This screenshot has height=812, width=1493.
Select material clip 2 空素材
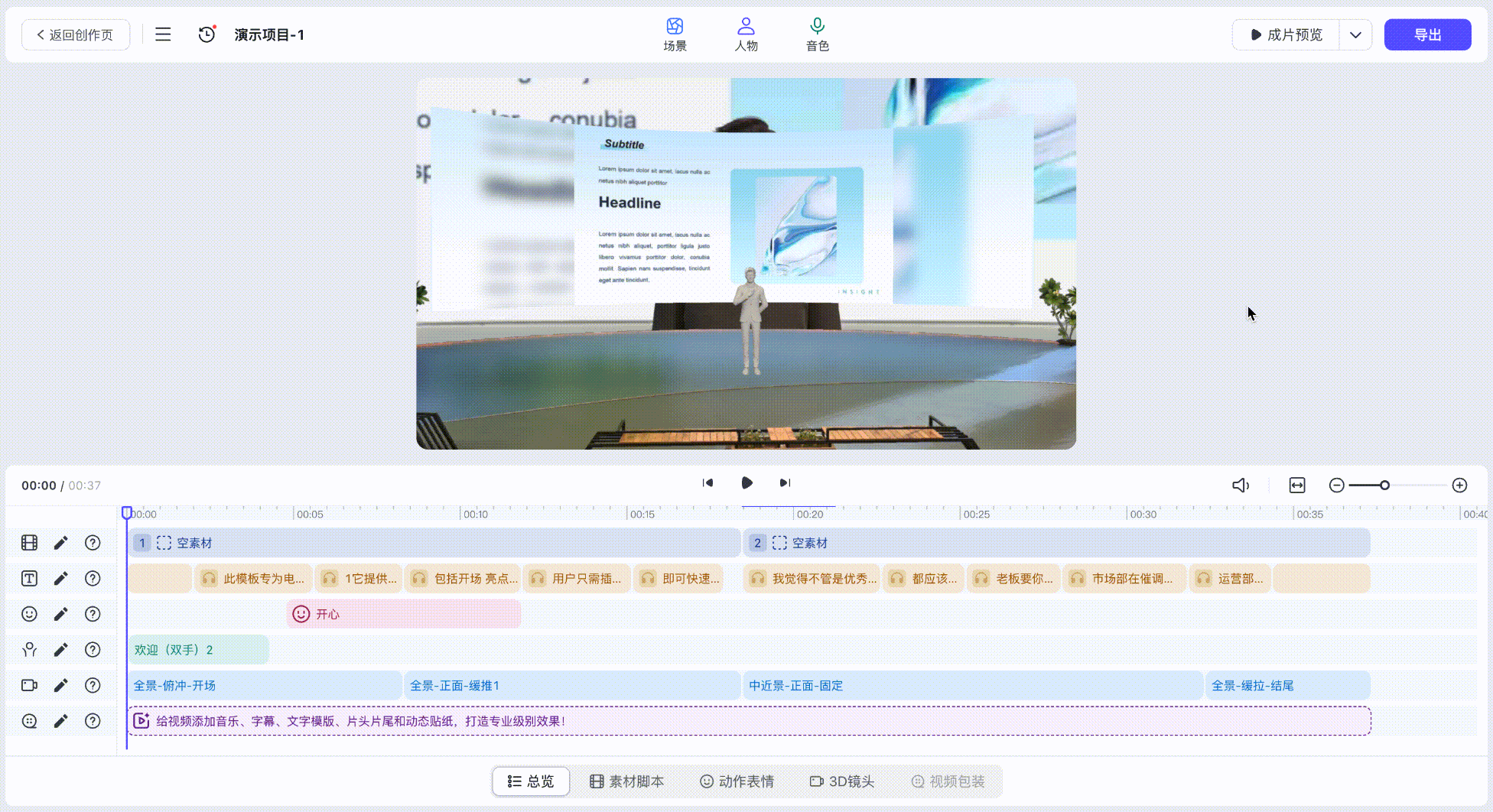point(1057,543)
